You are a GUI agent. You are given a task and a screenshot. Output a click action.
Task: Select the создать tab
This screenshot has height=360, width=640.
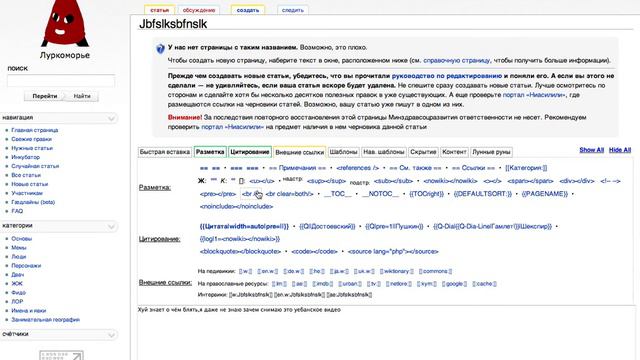click(x=248, y=10)
